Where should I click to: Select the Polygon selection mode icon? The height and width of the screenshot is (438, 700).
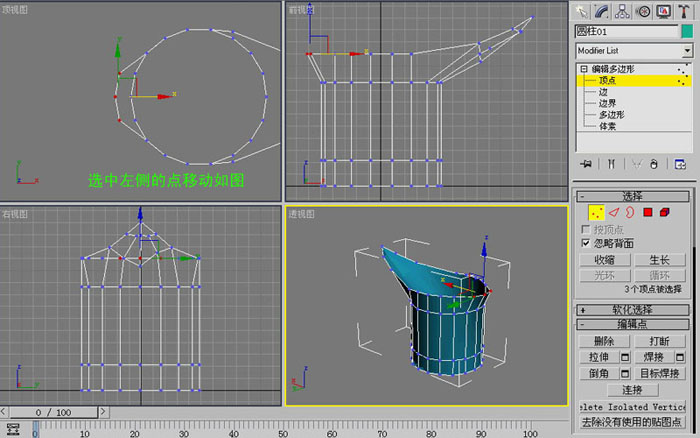pos(648,213)
